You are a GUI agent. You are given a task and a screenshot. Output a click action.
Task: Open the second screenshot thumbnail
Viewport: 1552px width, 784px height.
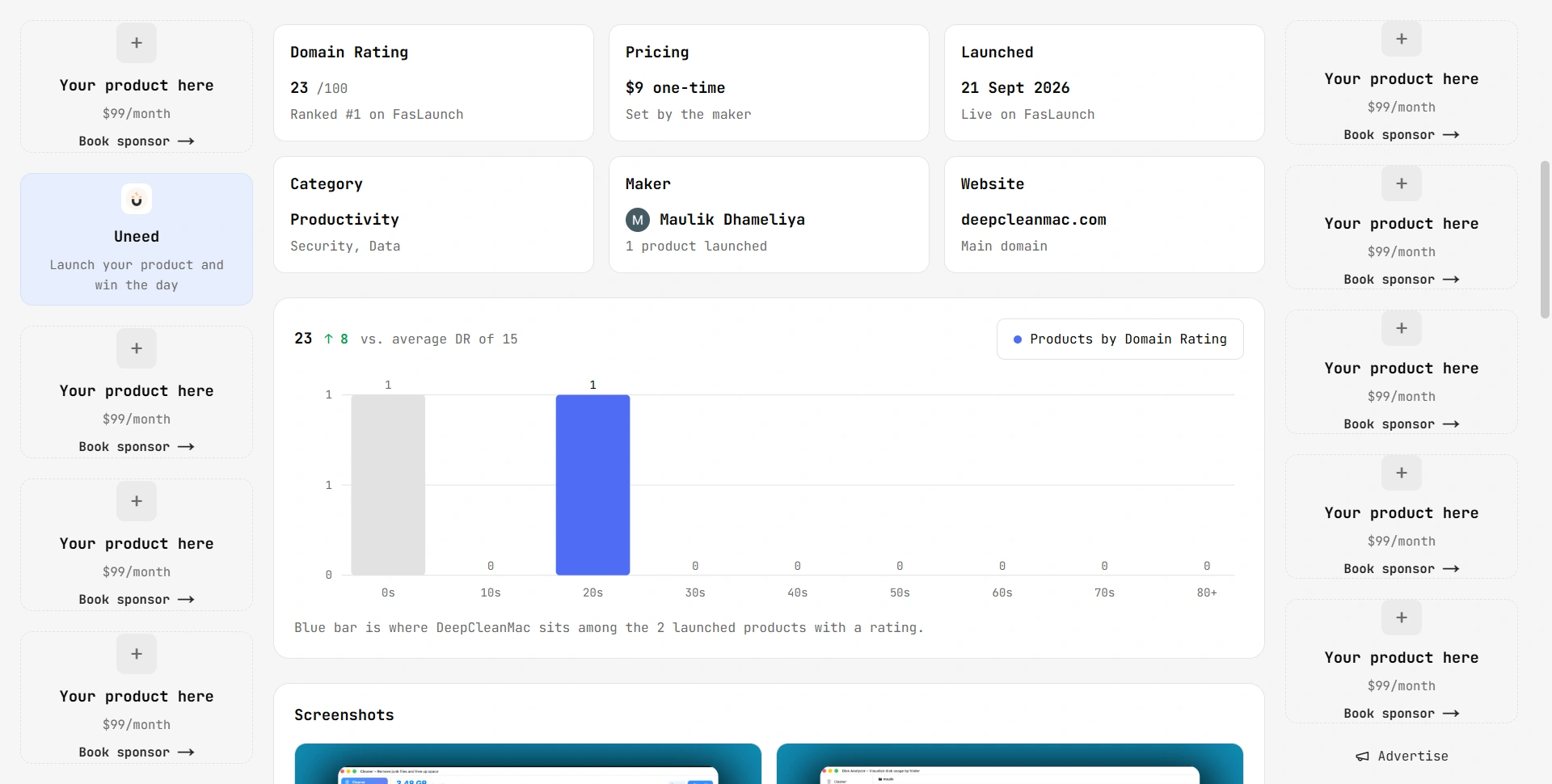click(1010, 764)
